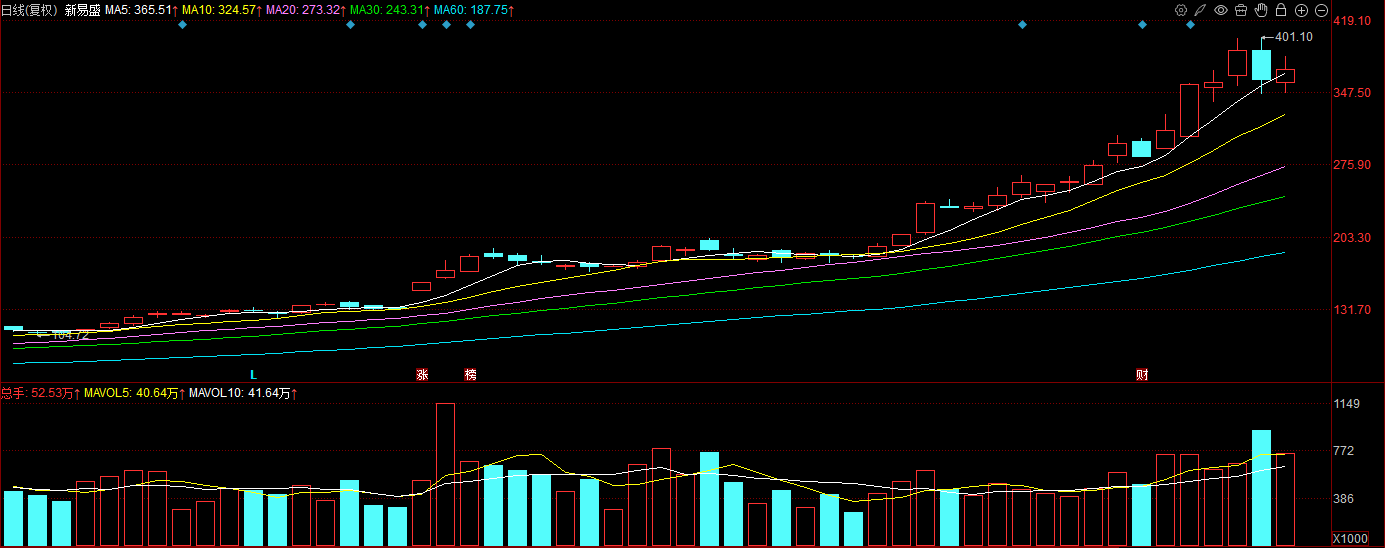Click the 新易盛 stock name
Viewport: 1385px width, 548px height.
tap(82, 10)
